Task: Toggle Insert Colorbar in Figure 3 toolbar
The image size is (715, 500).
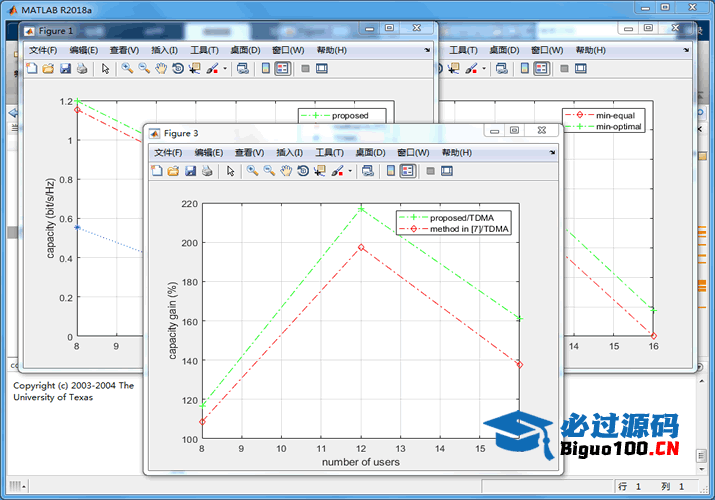Action: coord(391,171)
